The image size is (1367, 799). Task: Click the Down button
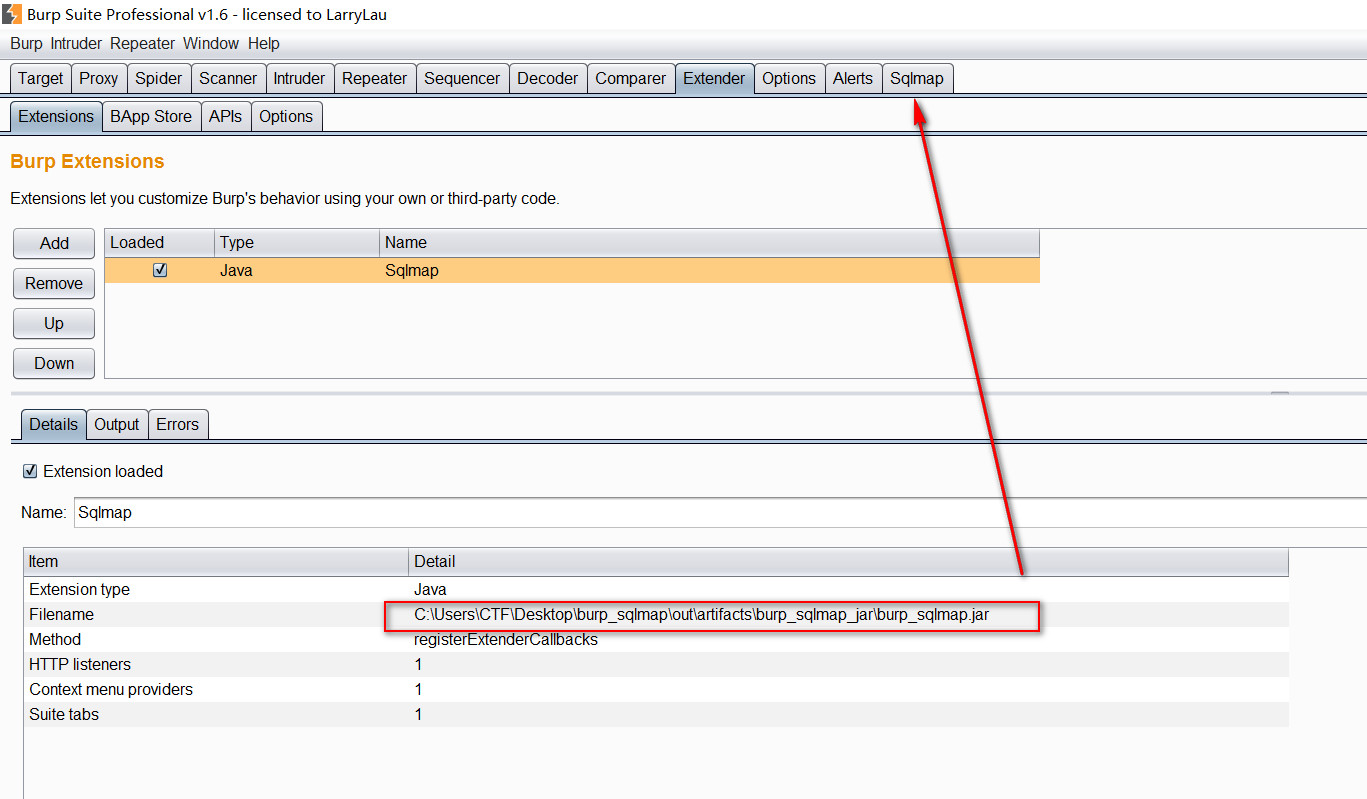point(54,363)
